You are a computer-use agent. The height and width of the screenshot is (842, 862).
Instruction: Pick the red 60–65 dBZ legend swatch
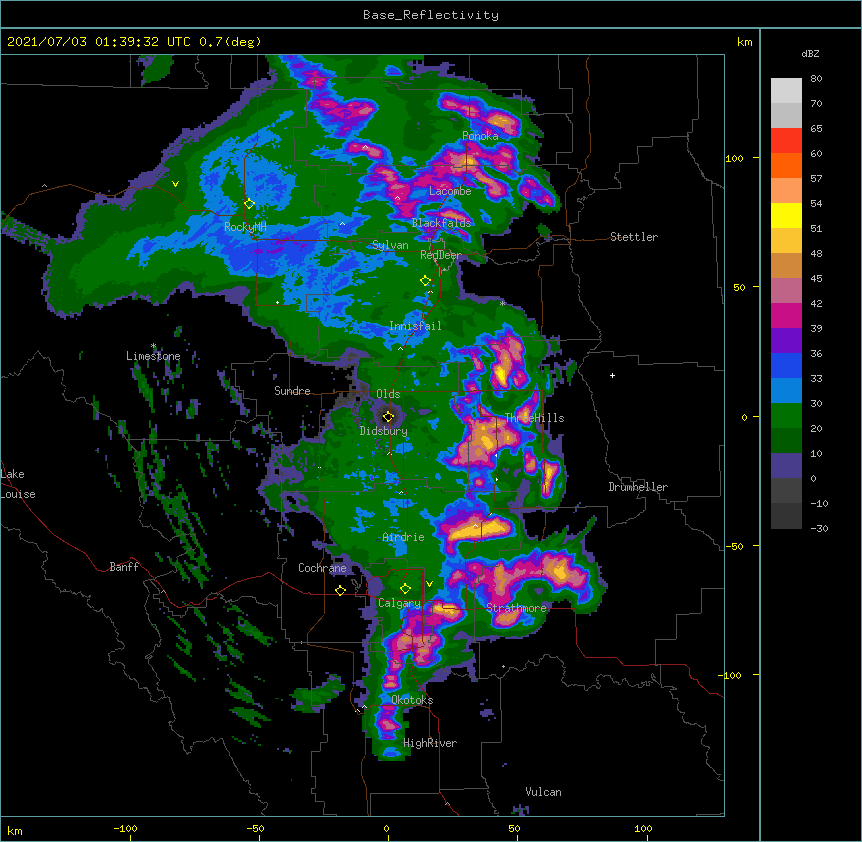pos(786,141)
